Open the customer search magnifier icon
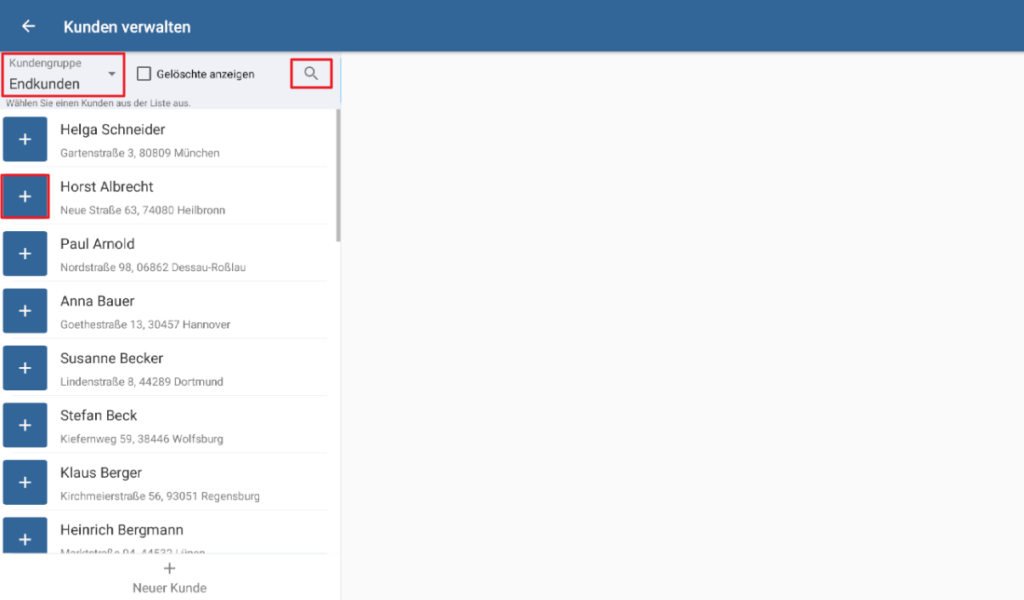Screen dimensions: 1024x600 tap(311, 74)
